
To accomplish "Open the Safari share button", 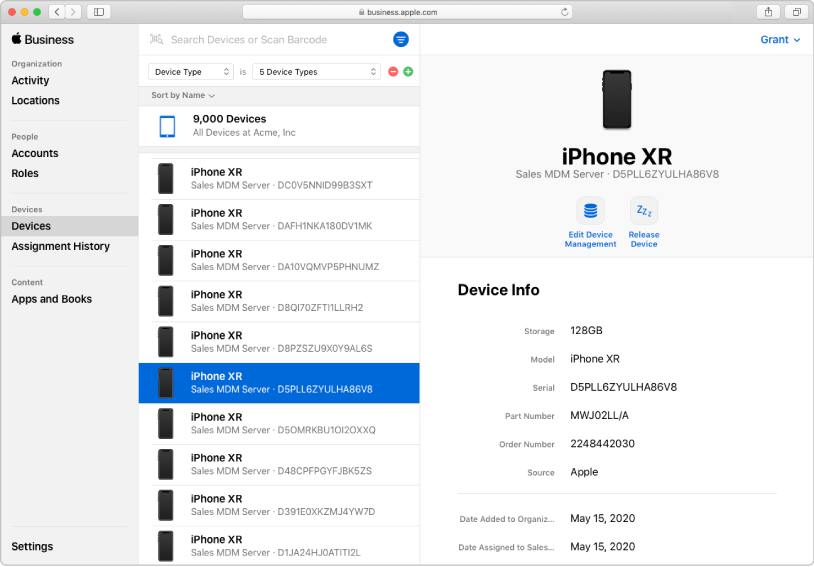I will pyautogui.click(x=768, y=12).
